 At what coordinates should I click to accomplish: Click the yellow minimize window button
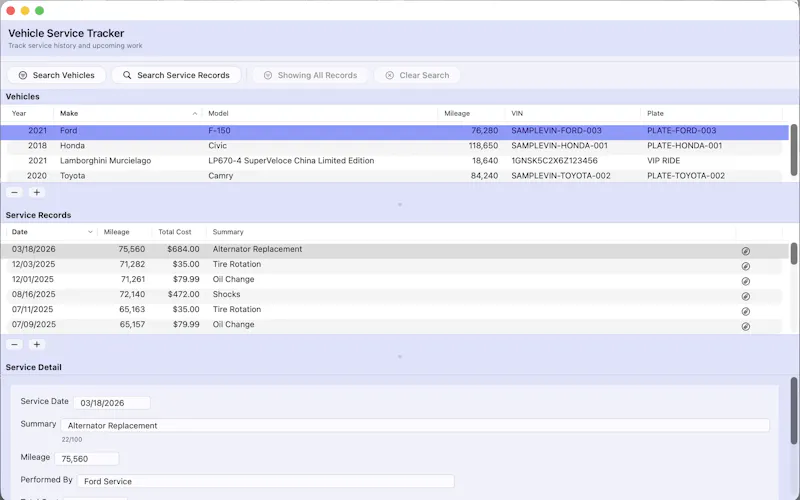pos(25,10)
